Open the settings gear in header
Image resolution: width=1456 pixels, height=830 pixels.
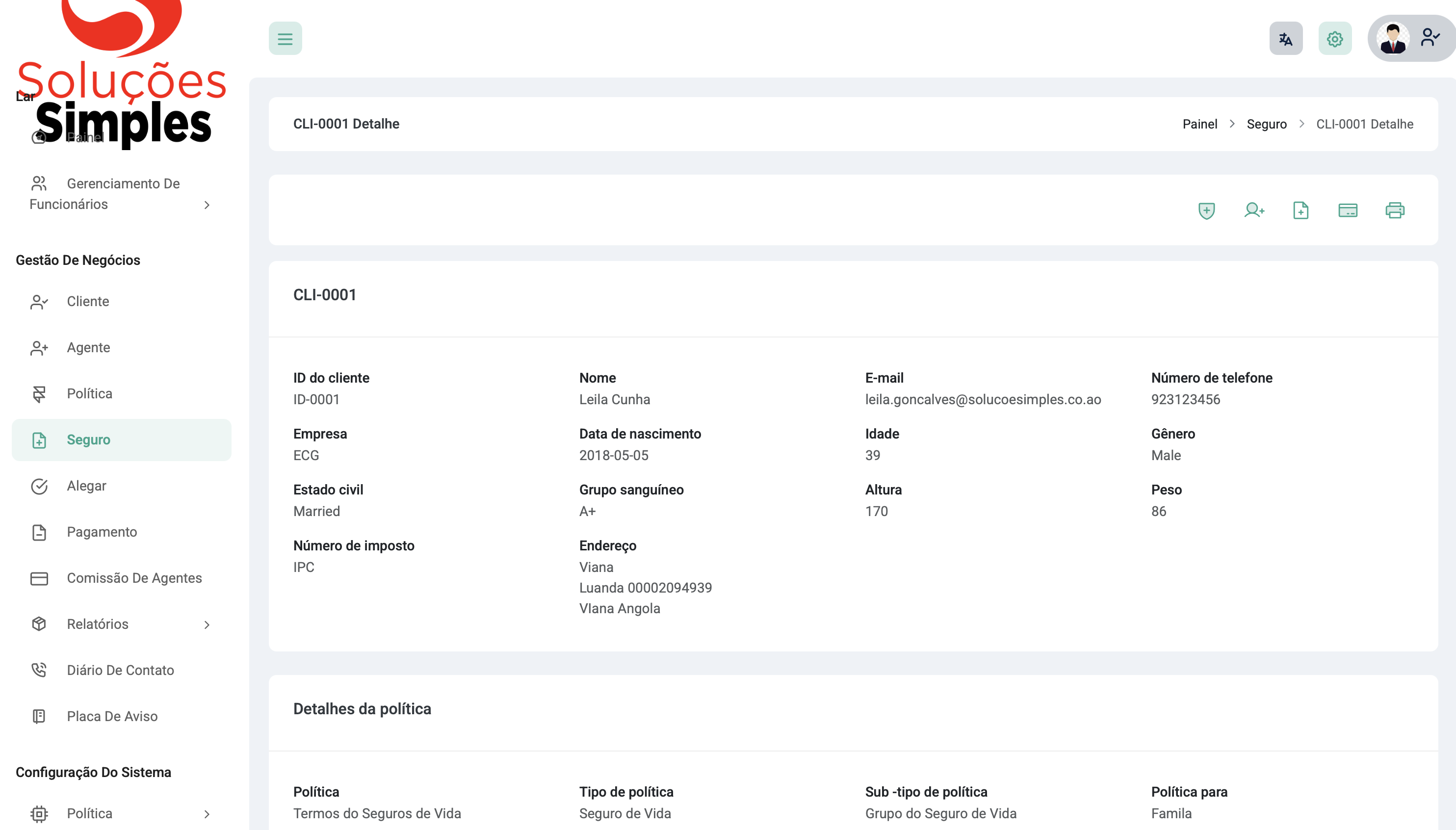pyautogui.click(x=1334, y=39)
